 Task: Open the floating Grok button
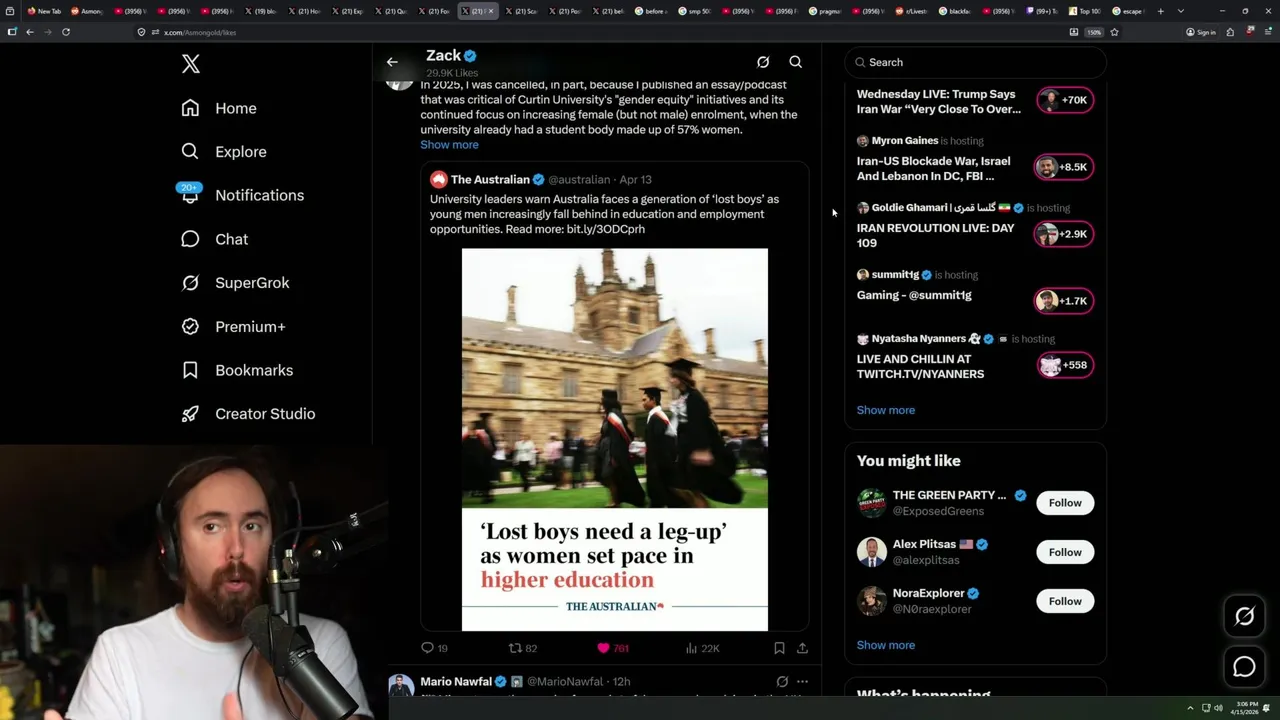click(1244, 617)
